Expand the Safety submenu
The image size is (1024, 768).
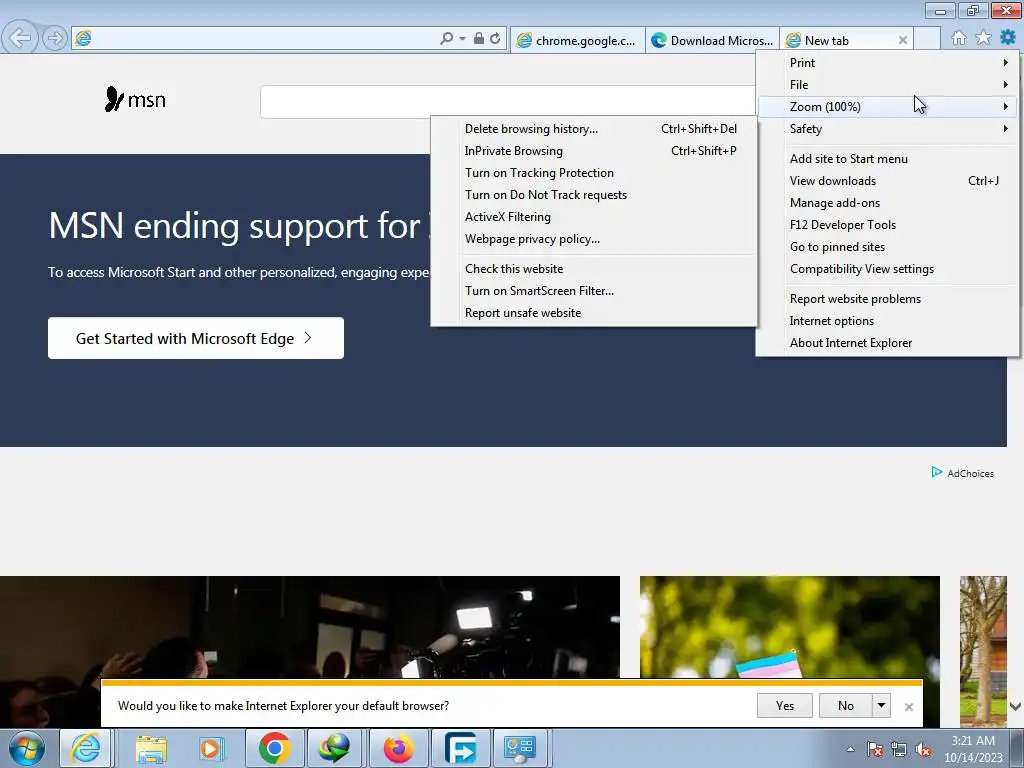[x=888, y=129]
